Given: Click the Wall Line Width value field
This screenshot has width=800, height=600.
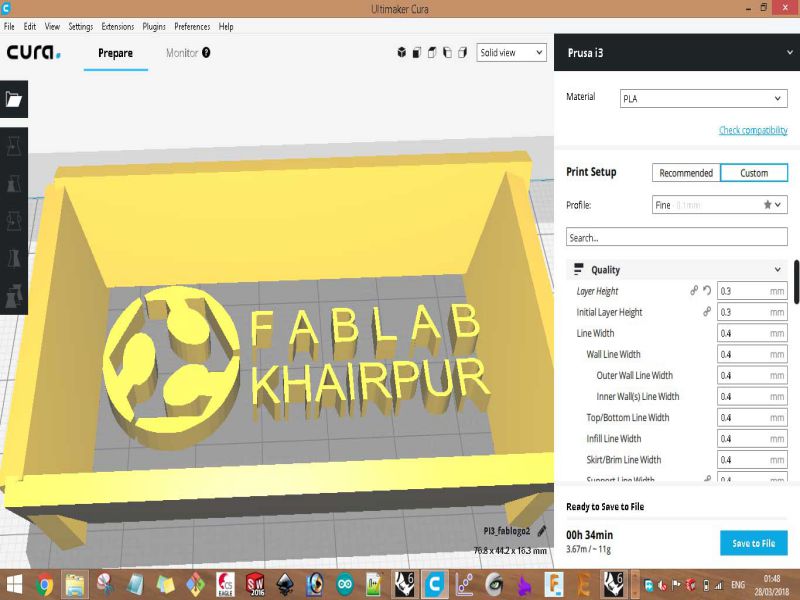Looking at the screenshot, I should 752,354.
